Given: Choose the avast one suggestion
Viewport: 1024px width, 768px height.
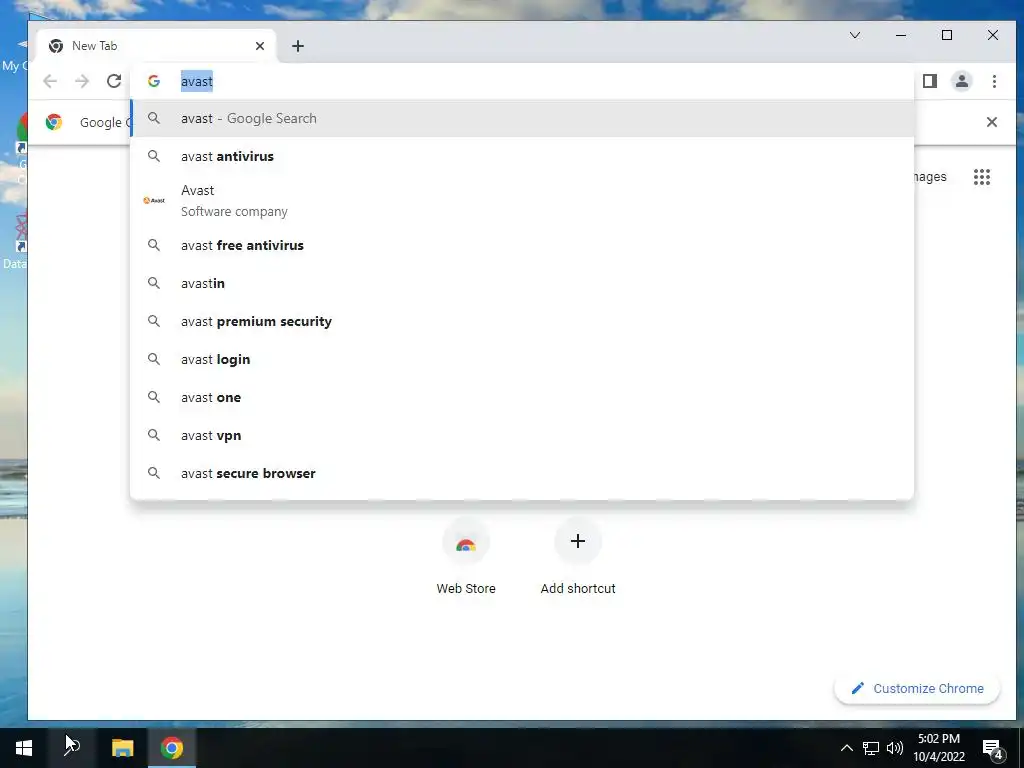Looking at the screenshot, I should 522,397.
